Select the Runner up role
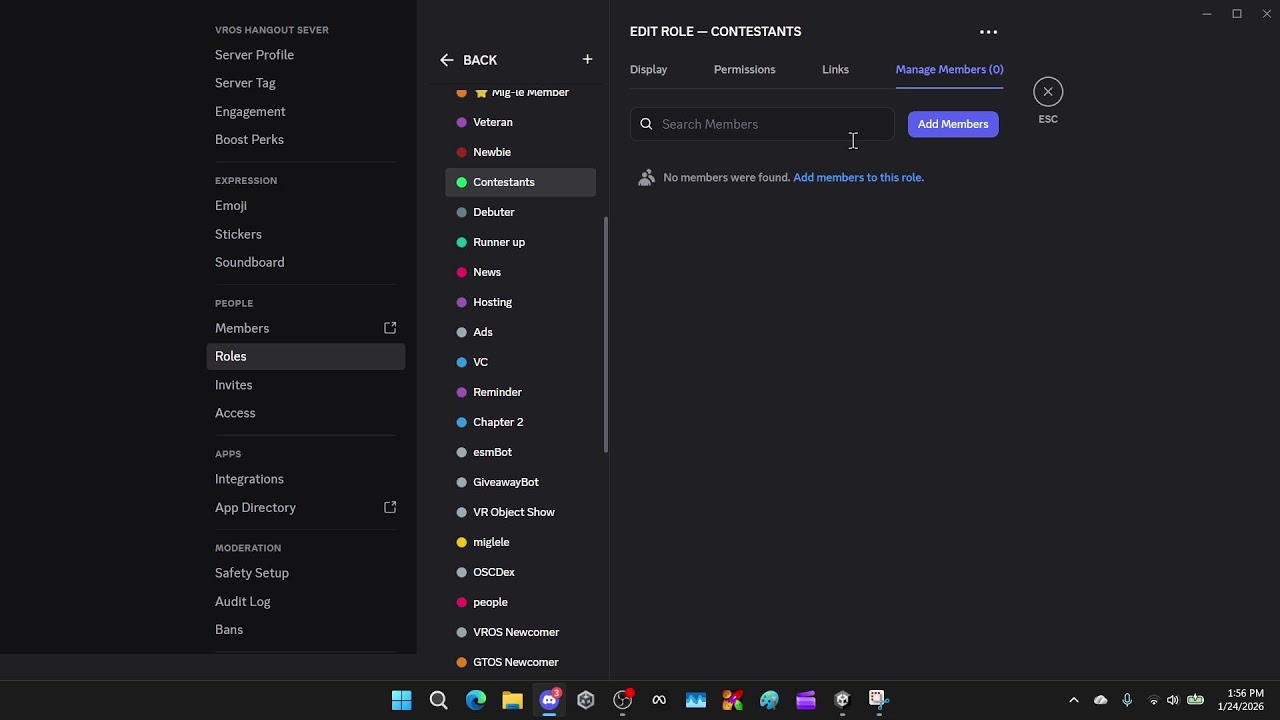The width and height of the screenshot is (1280, 720). 520,242
